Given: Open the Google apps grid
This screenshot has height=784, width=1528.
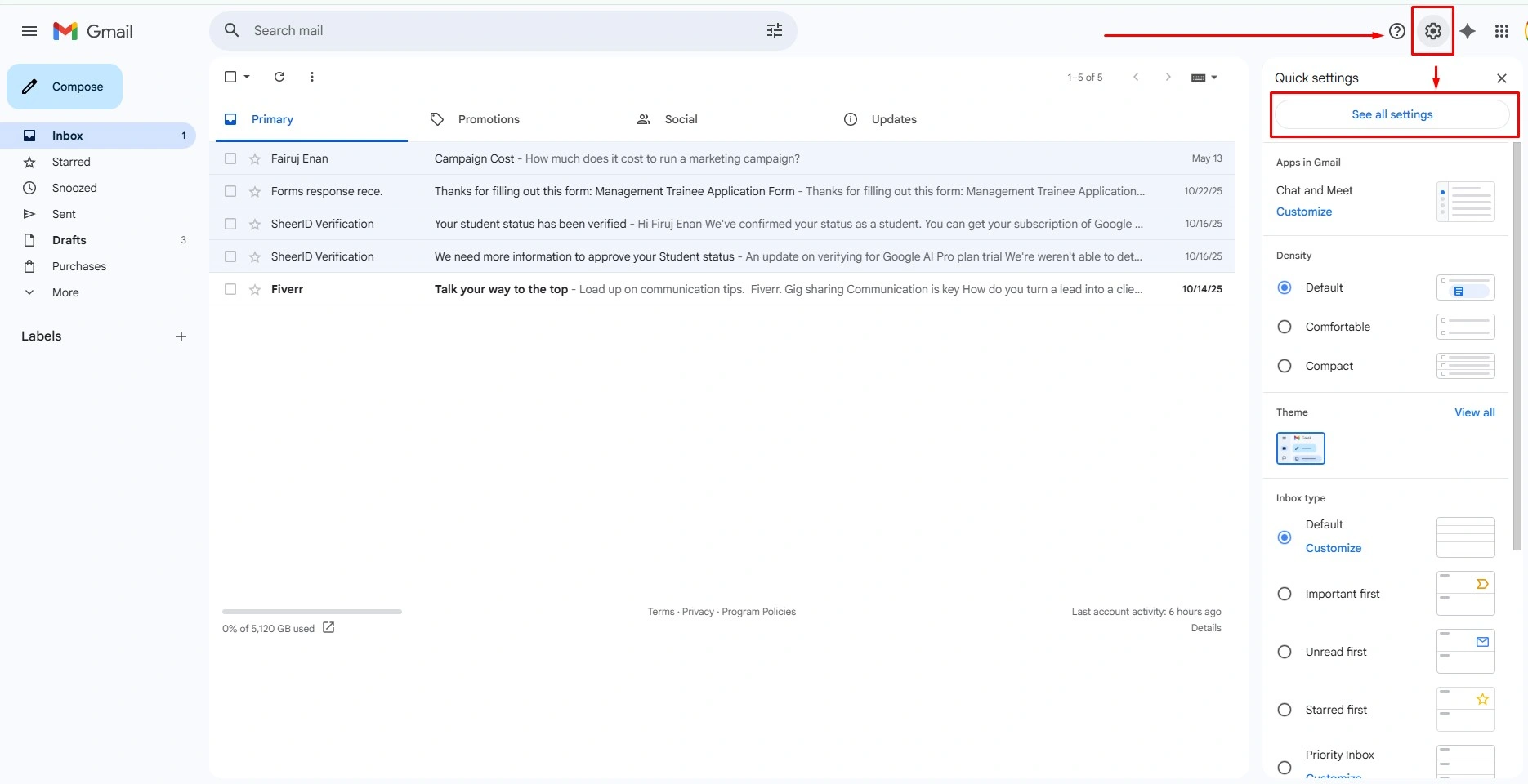Looking at the screenshot, I should pos(1502,31).
